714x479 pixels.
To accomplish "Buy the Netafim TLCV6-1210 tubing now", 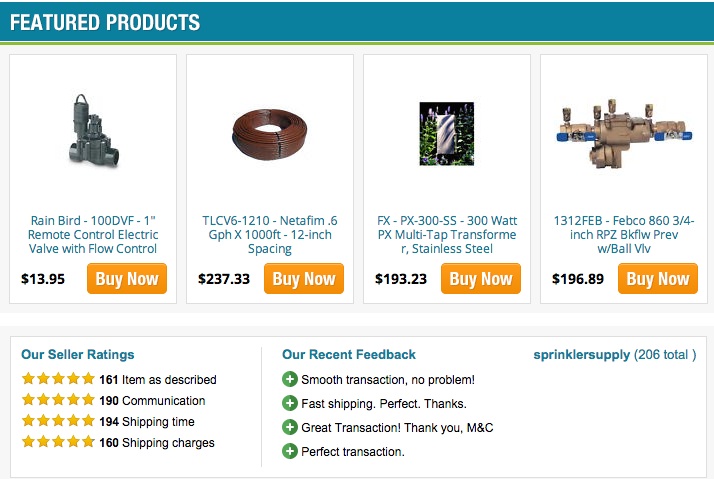I will click(x=304, y=278).
